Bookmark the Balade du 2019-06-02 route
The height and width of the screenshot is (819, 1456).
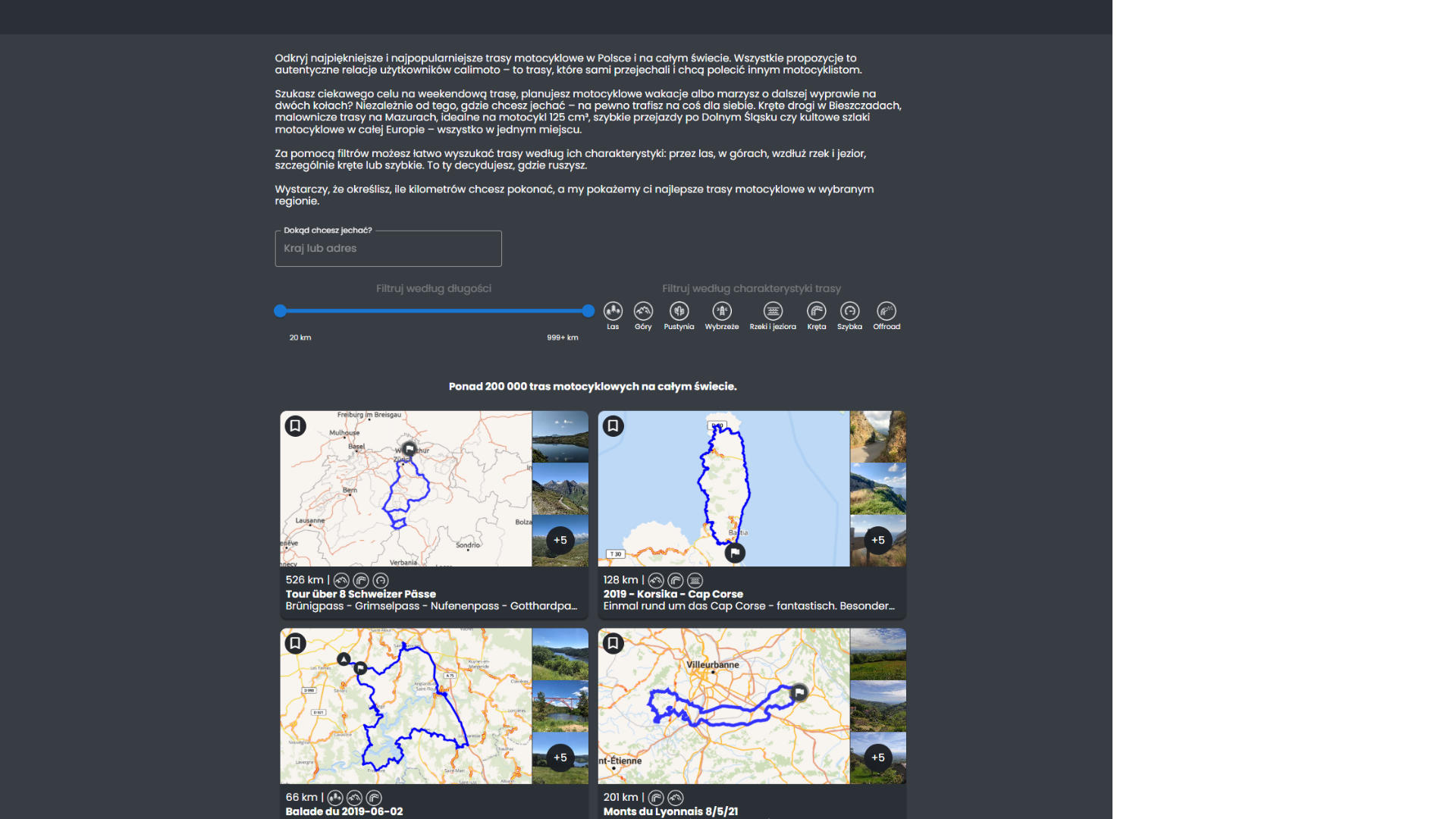pos(296,644)
